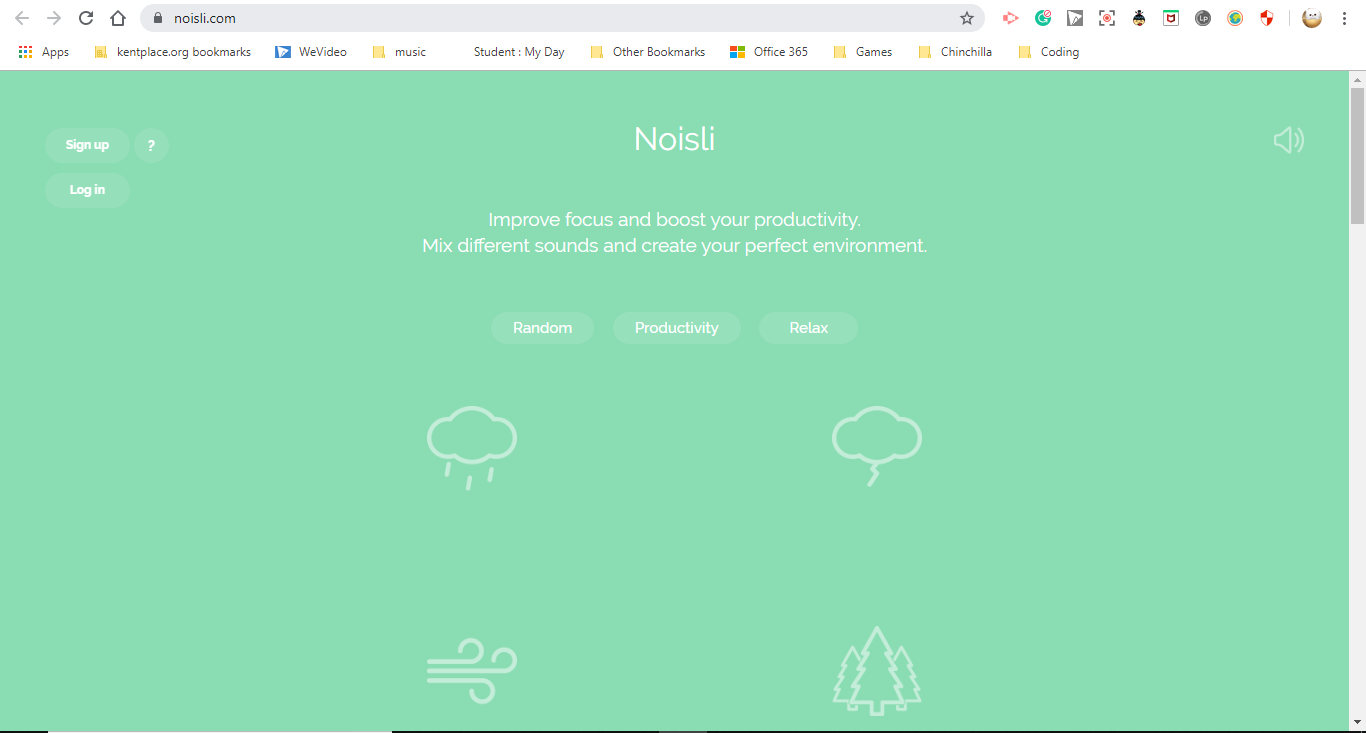Image resolution: width=1366 pixels, height=733 pixels.
Task: Click the Sign up button
Action: [x=87, y=145]
